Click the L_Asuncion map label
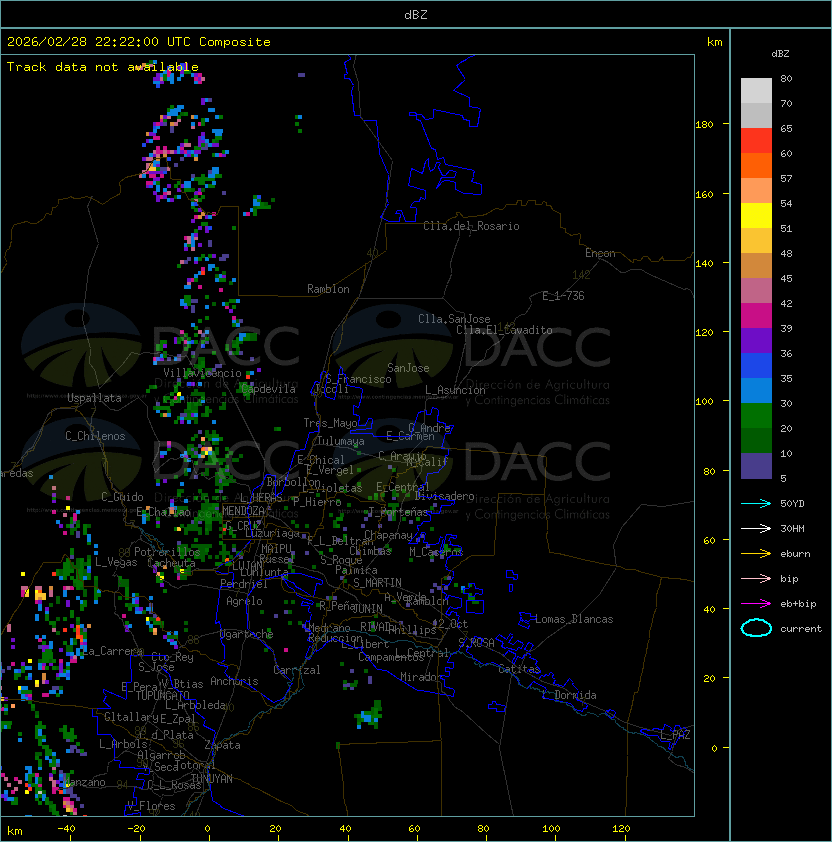This screenshot has width=832, height=842. click(455, 390)
